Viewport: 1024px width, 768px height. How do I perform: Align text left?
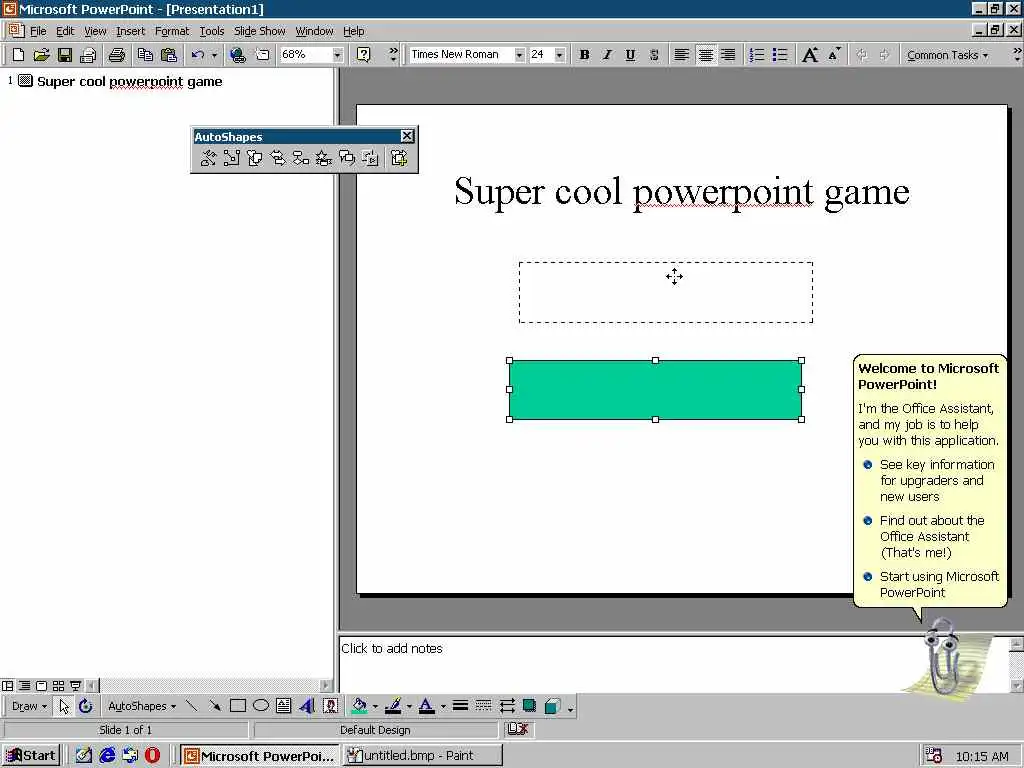tap(682, 55)
